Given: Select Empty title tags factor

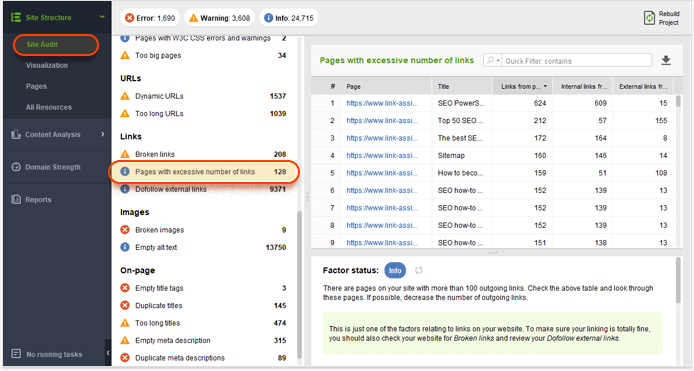Looking at the screenshot, I should point(204,288).
